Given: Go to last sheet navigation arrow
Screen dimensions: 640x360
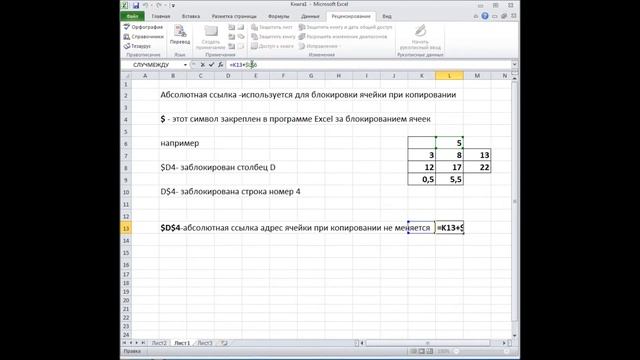Looking at the screenshot, I should coord(143,343).
